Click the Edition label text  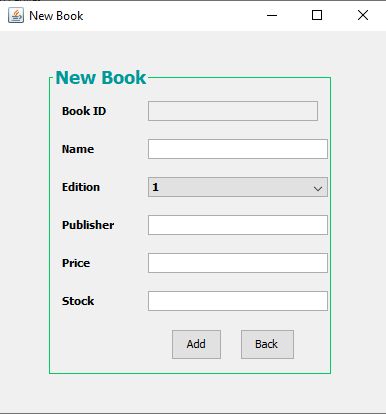coord(81,187)
